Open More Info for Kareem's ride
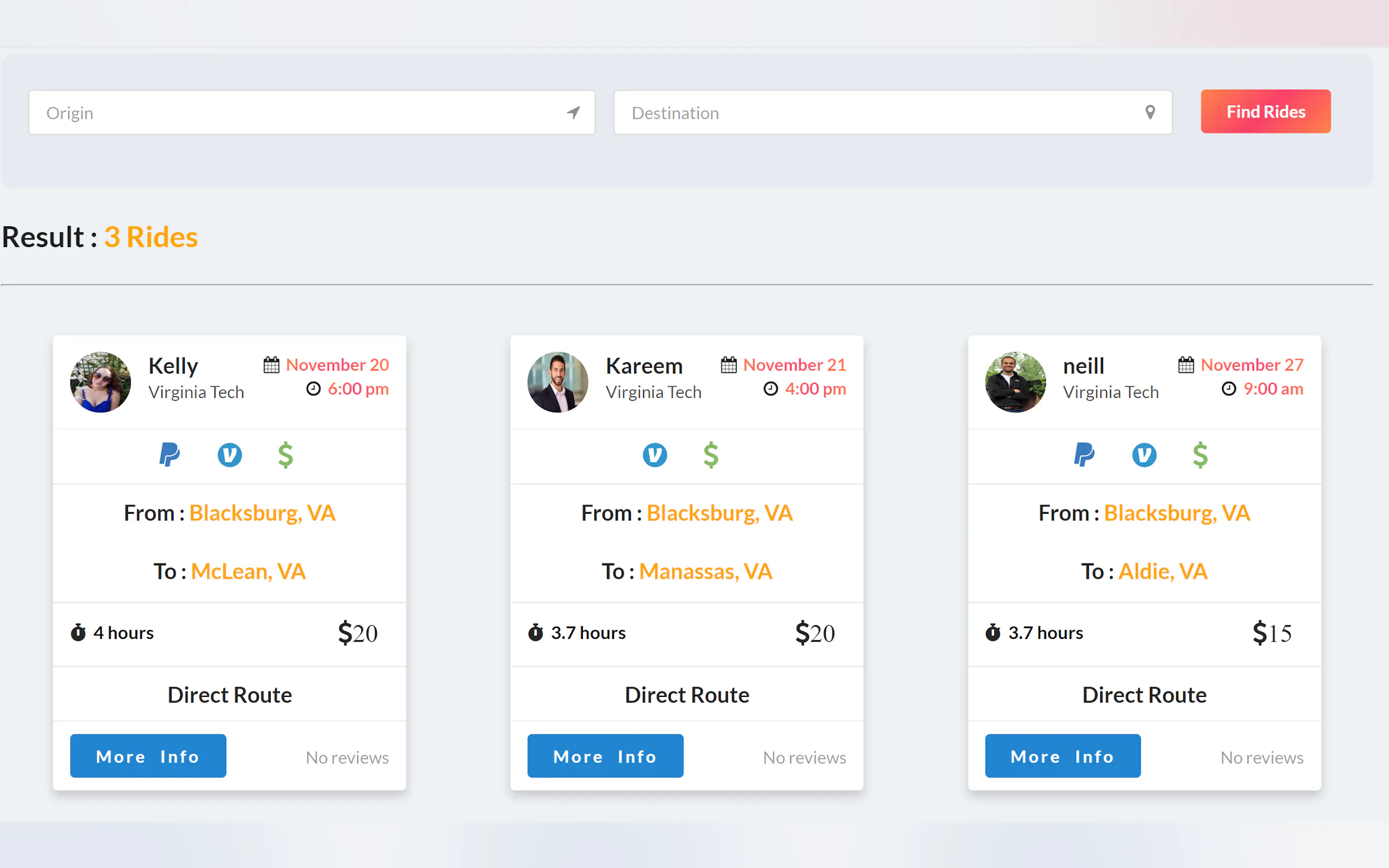The image size is (1389, 868). [x=605, y=756]
